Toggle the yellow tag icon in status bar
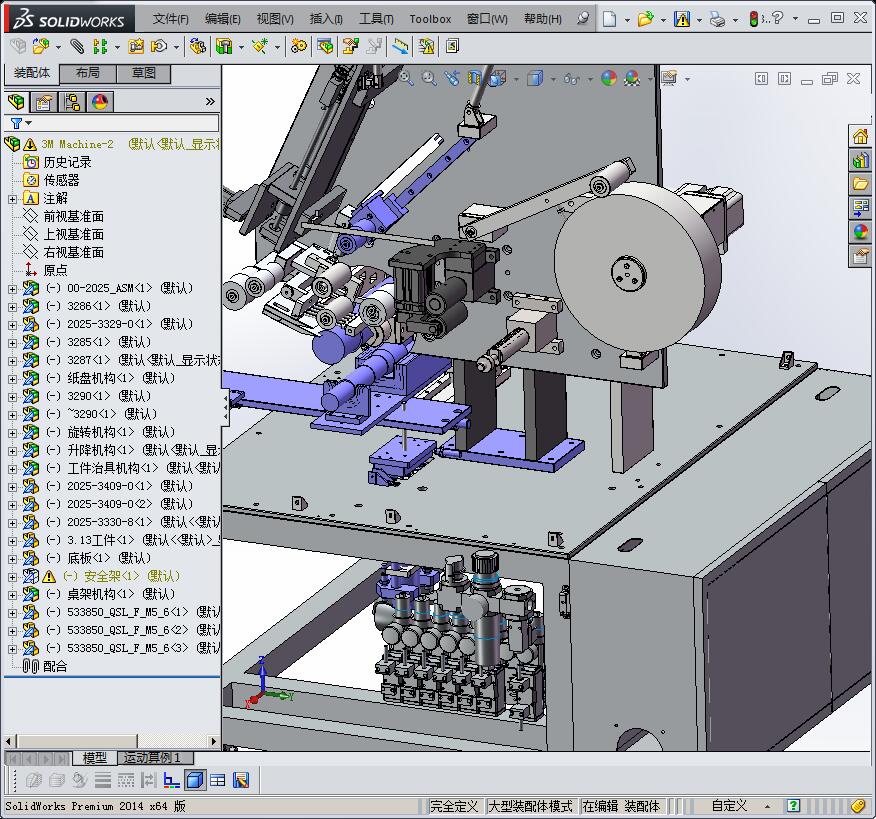876x819 pixels. point(859,806)
